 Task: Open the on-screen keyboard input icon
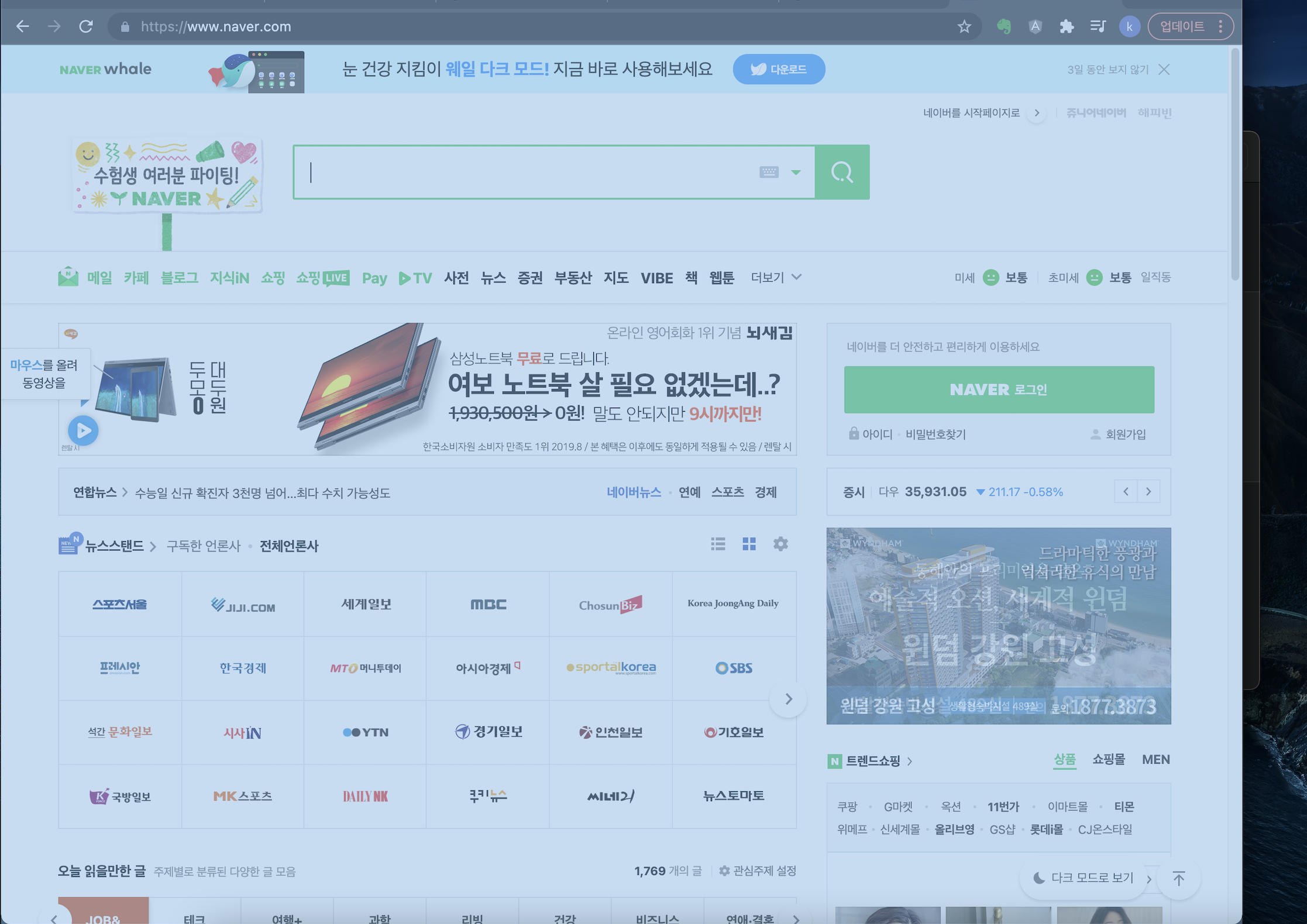[769, 172]
